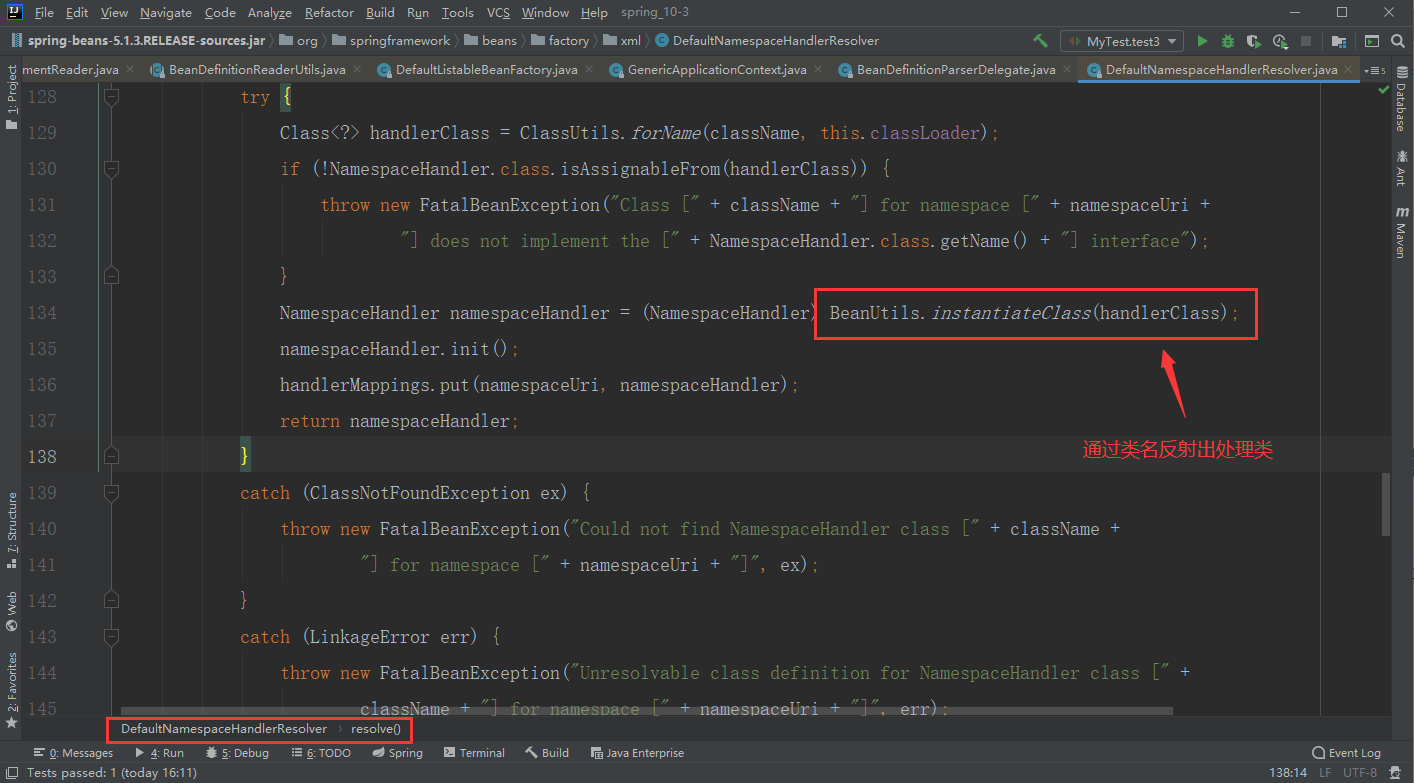Click the Stop process icon

pos(1308,41)
